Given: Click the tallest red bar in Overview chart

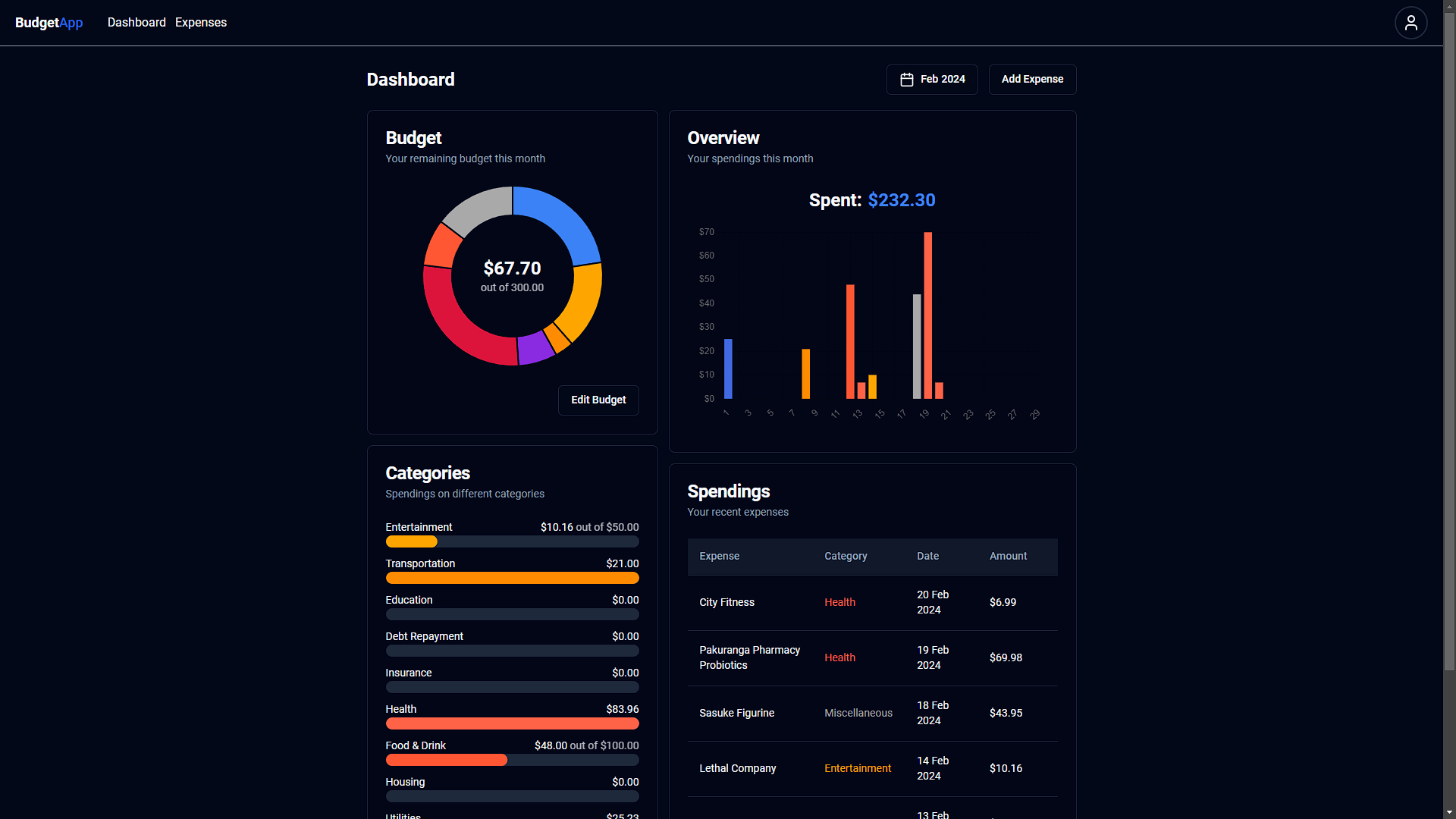Looking at the screenshot, I should pyautogui.click(x=927, y=315).
